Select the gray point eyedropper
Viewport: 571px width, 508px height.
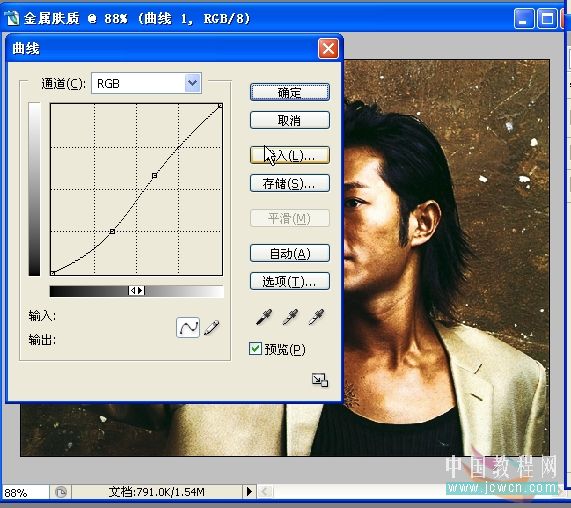tap(290, 317)
